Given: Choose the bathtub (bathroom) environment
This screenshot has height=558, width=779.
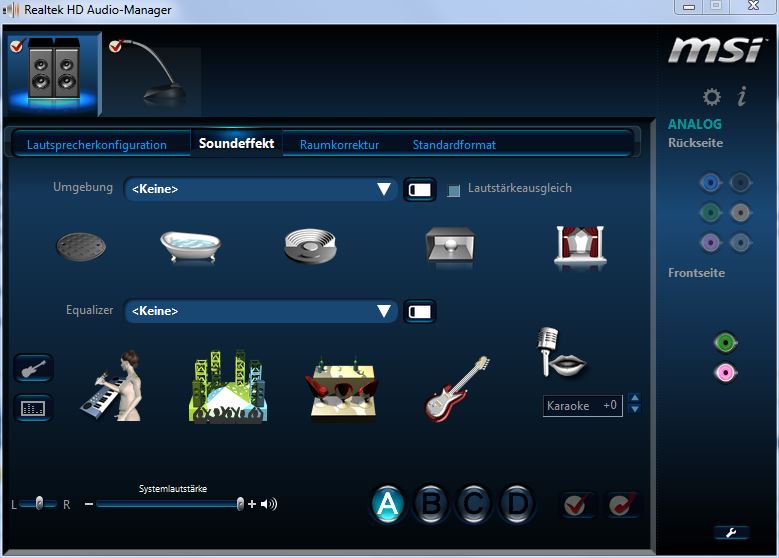Looking at the screenshot, I should click(x=190, y=246).
